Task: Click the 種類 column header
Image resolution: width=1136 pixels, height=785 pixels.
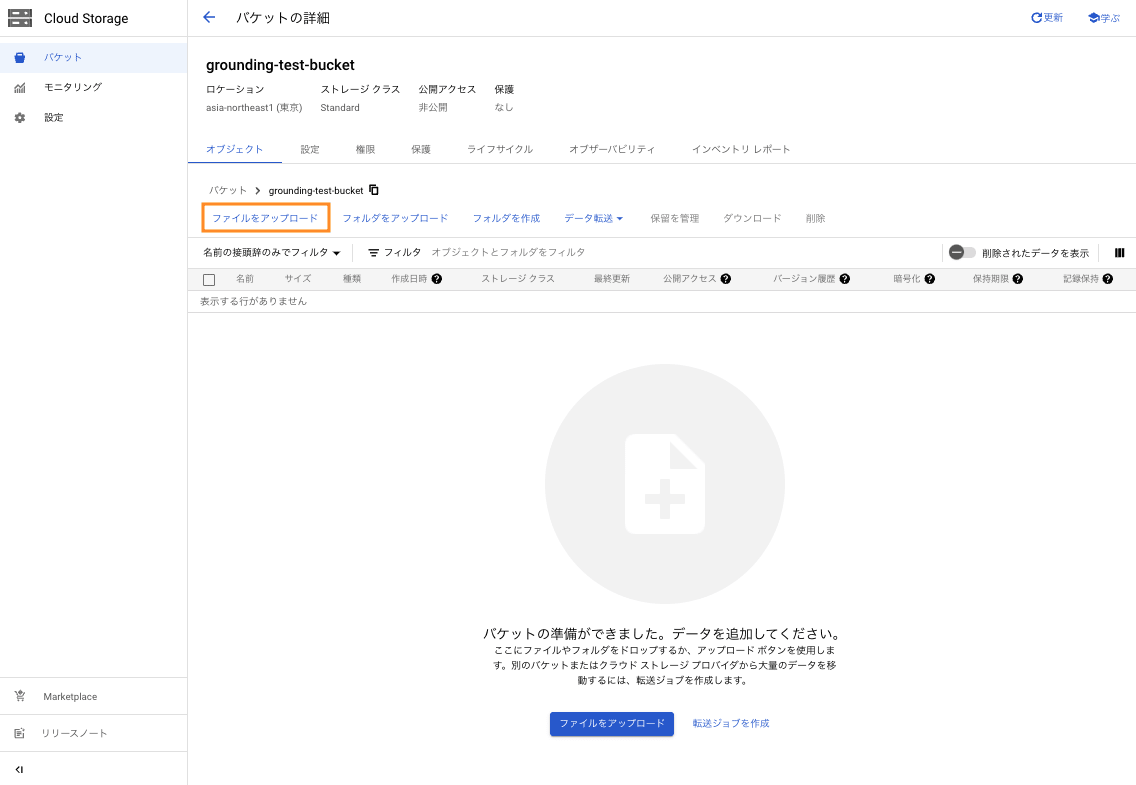Action: pos(352,279)
